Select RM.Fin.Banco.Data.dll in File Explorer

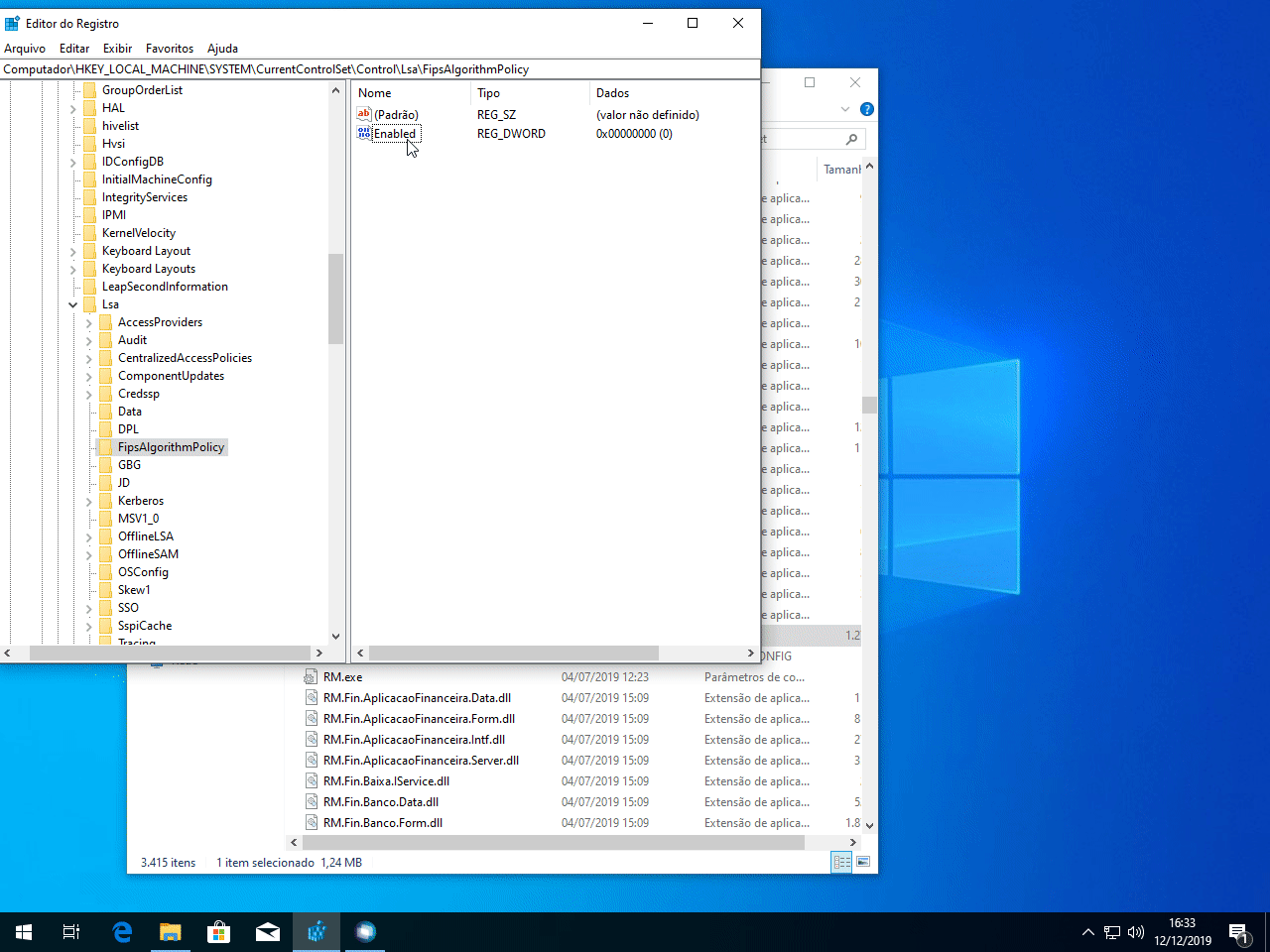381,802
